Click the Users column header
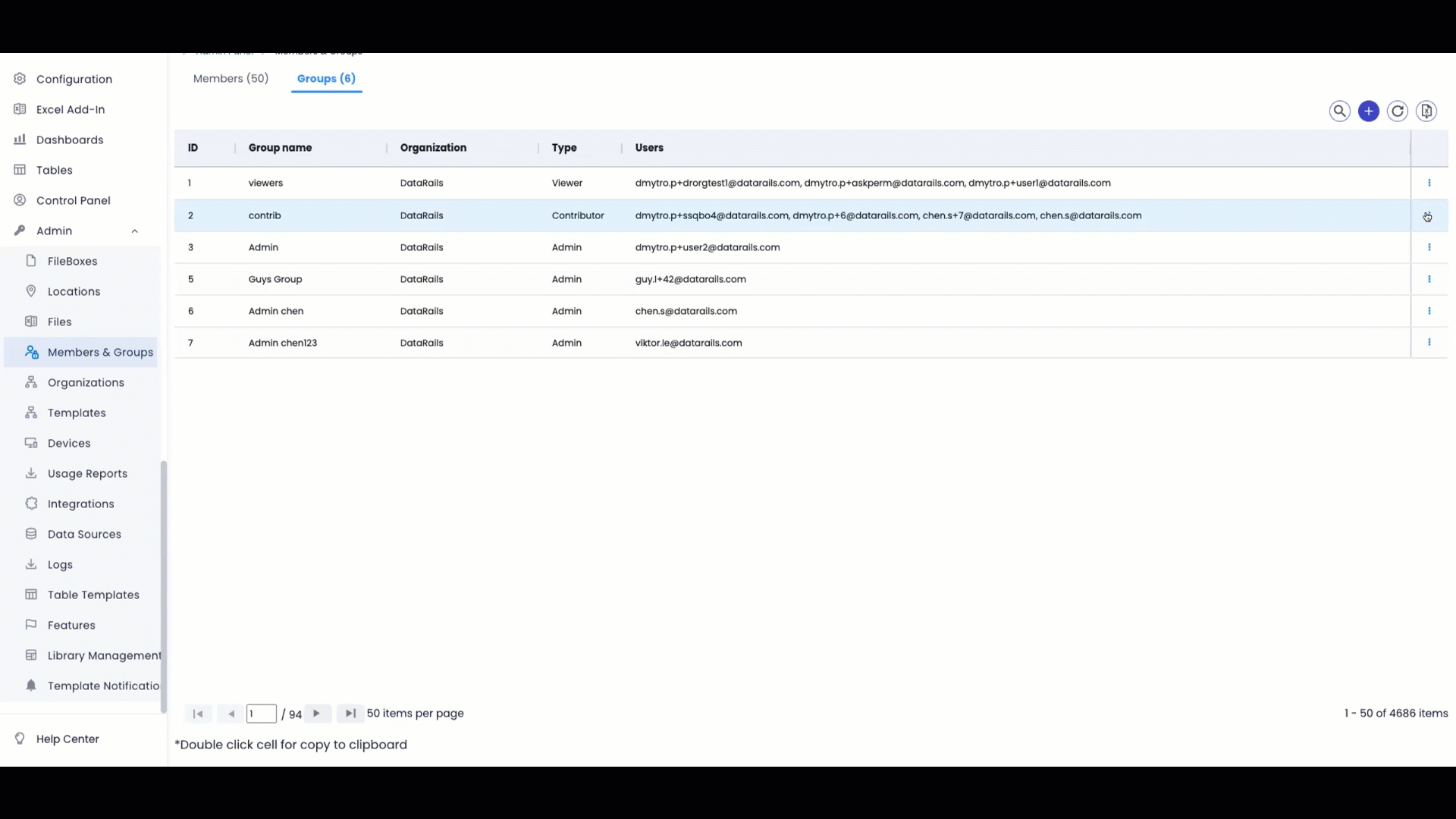The image size is (1456, 819). [x=649, y=148]
